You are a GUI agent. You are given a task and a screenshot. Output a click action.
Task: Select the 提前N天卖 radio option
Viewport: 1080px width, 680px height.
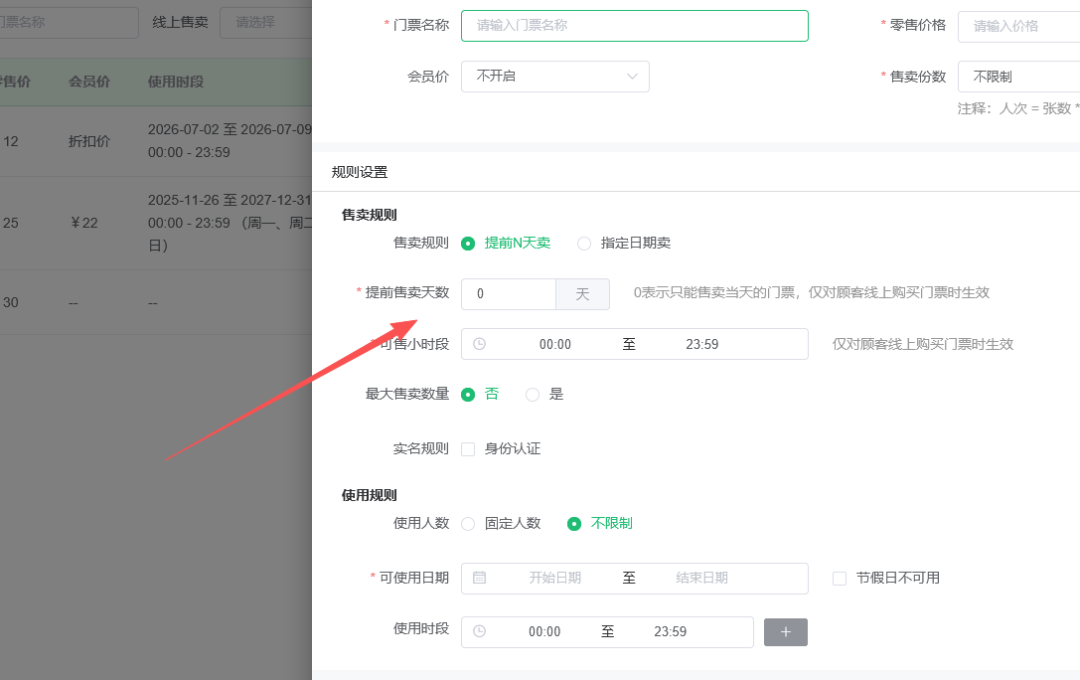click(x=468, y=243)
